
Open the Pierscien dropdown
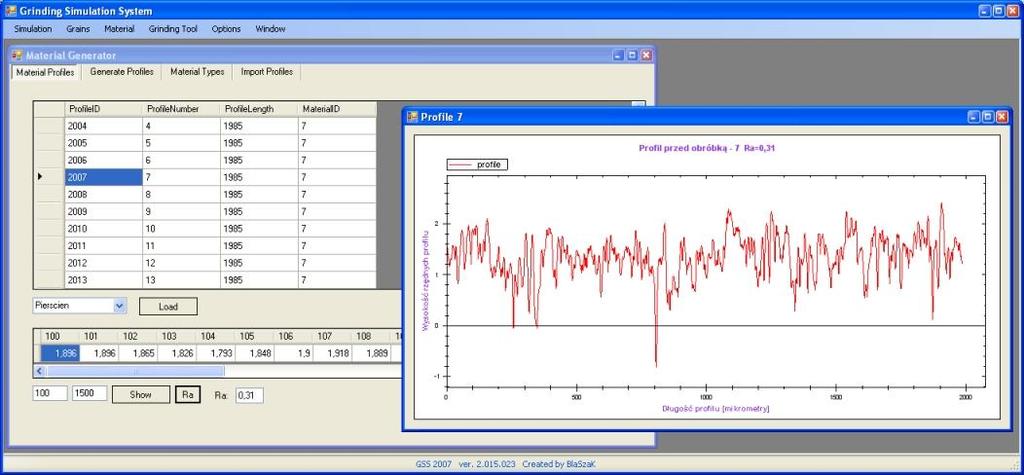119,305
